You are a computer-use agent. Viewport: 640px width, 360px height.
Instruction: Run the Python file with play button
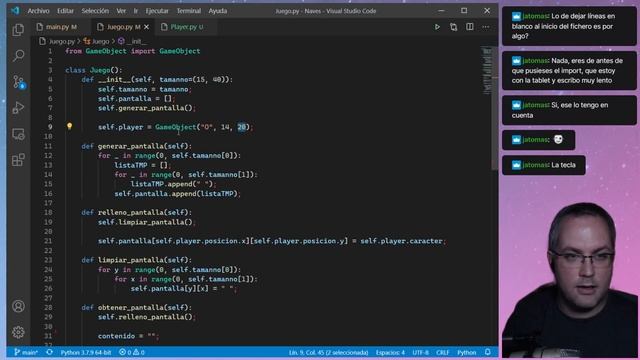(x=437, y=27)
